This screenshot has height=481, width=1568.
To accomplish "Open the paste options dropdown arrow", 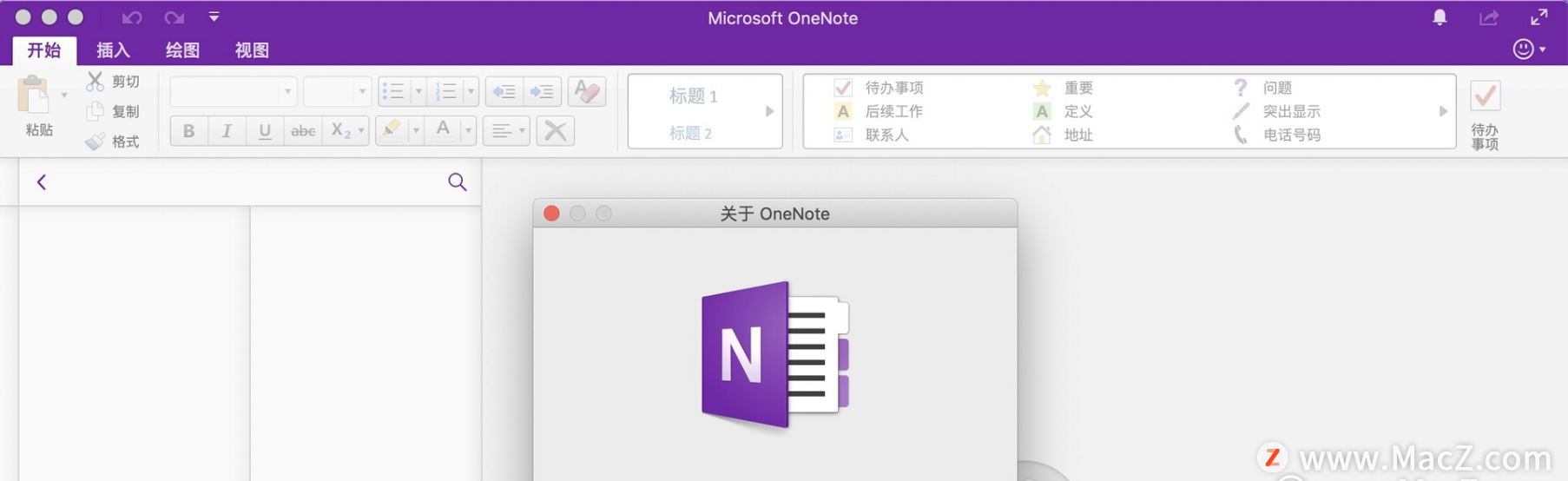I will coord(64,95).
